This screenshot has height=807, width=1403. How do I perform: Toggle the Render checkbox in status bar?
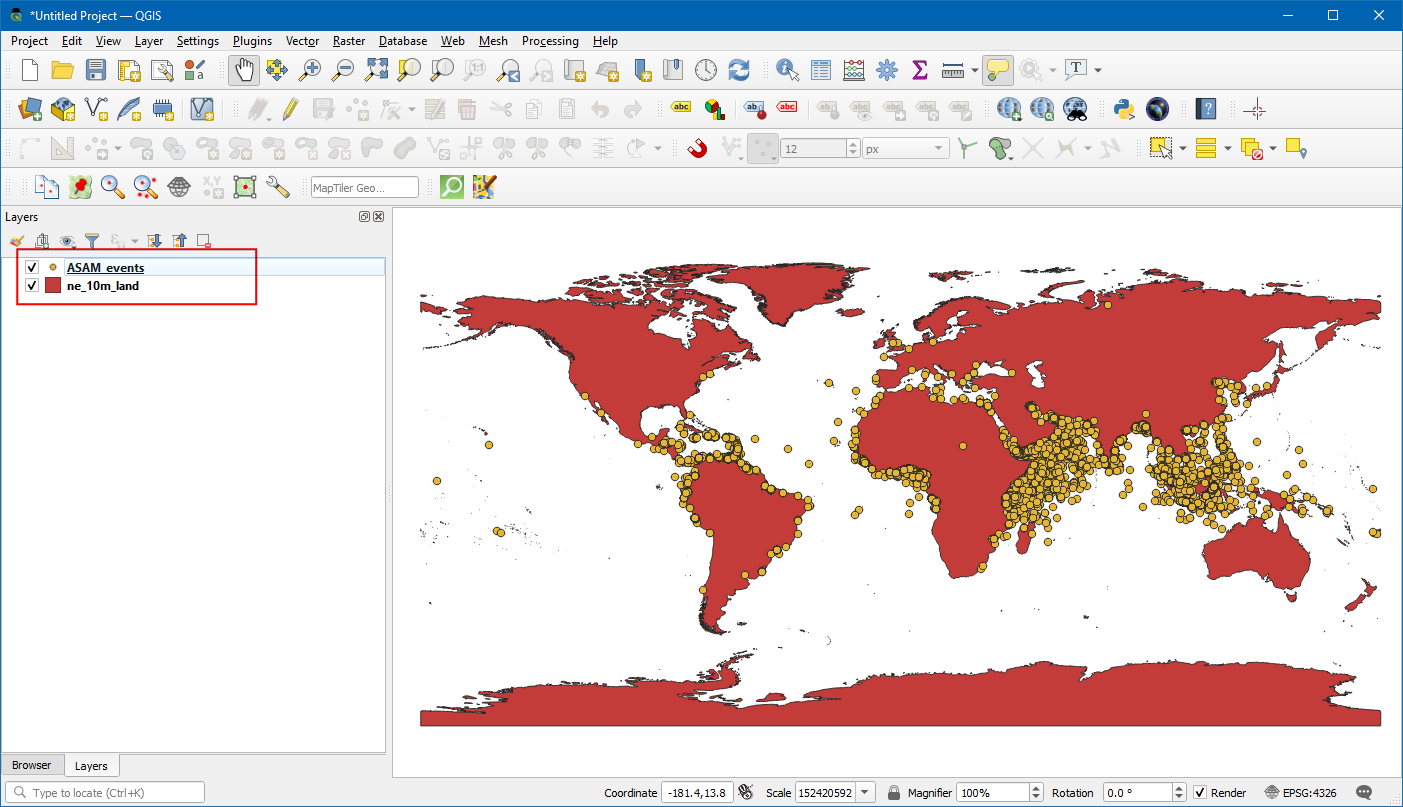click(x=1200, y=793)
